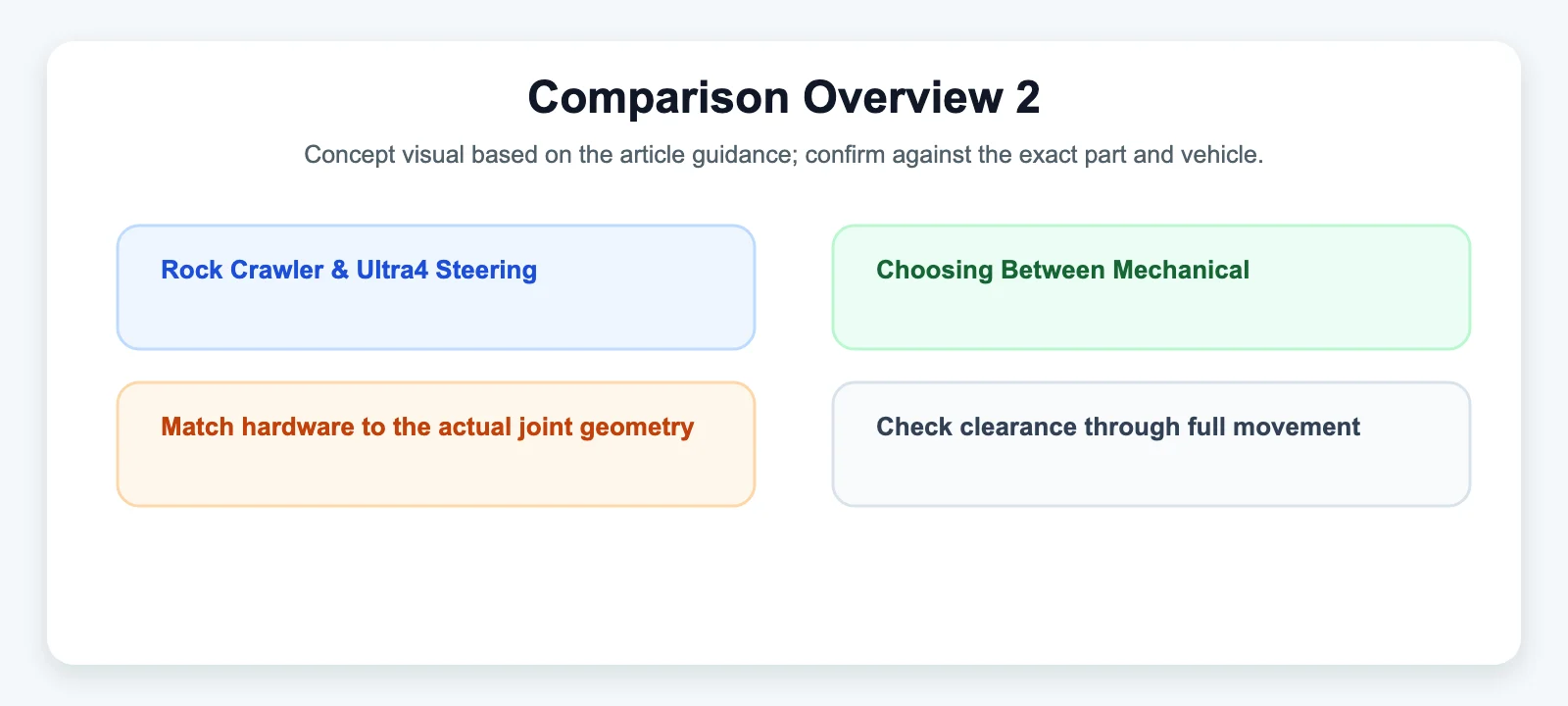Click the Comparison Overview 2 title
The image size is (1568, 706).
pyautogui.click(x=784, y=97)
